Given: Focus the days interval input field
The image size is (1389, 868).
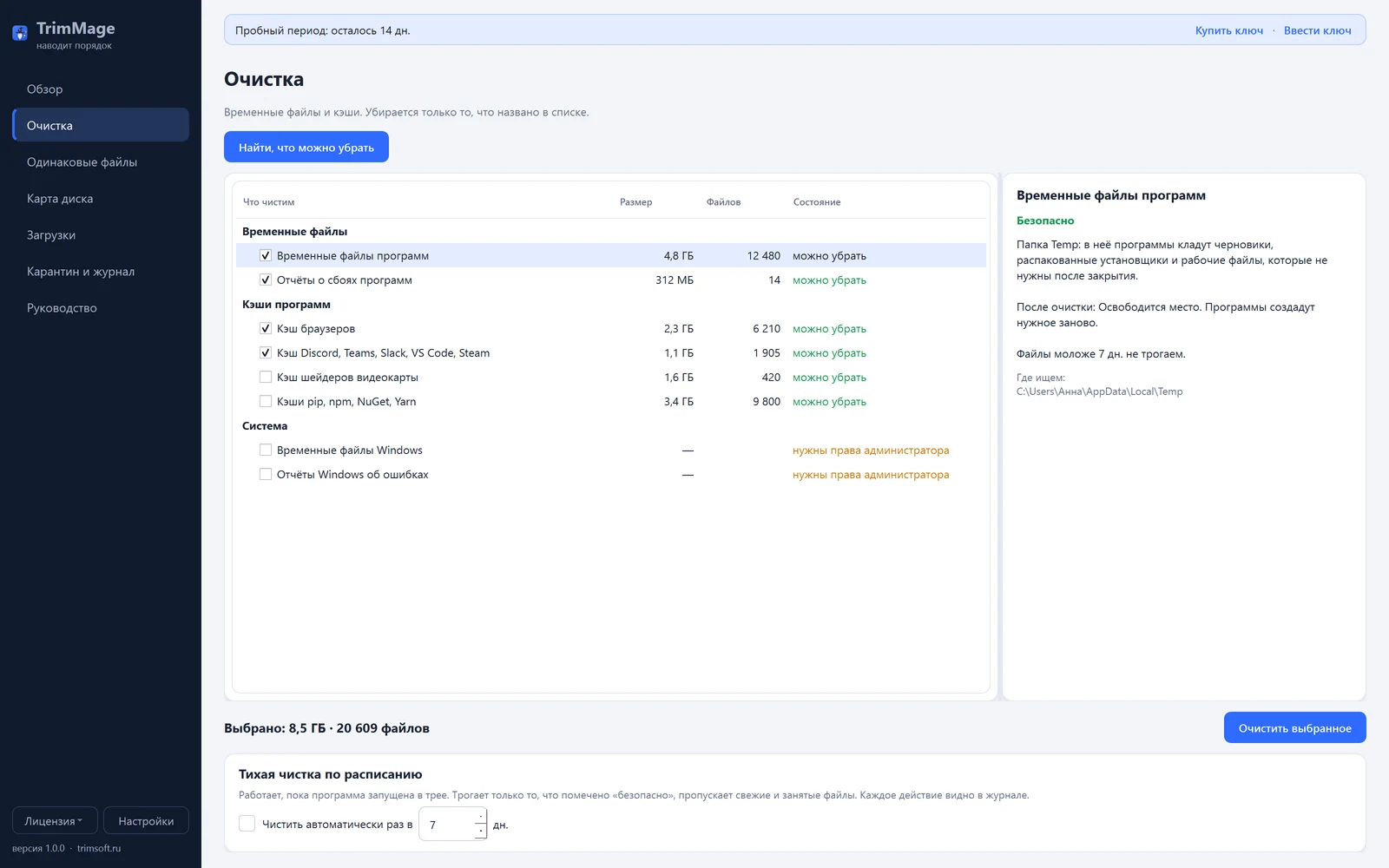Looking at the screenshot, I should click(x=446, y=825).
